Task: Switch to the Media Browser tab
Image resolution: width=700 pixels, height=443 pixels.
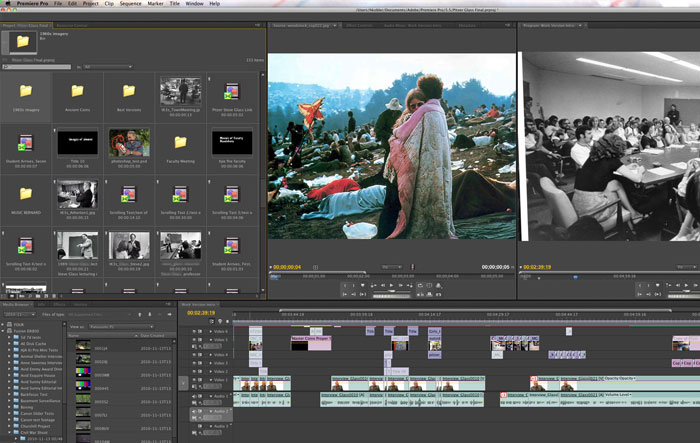Action: tap(16, 305)
